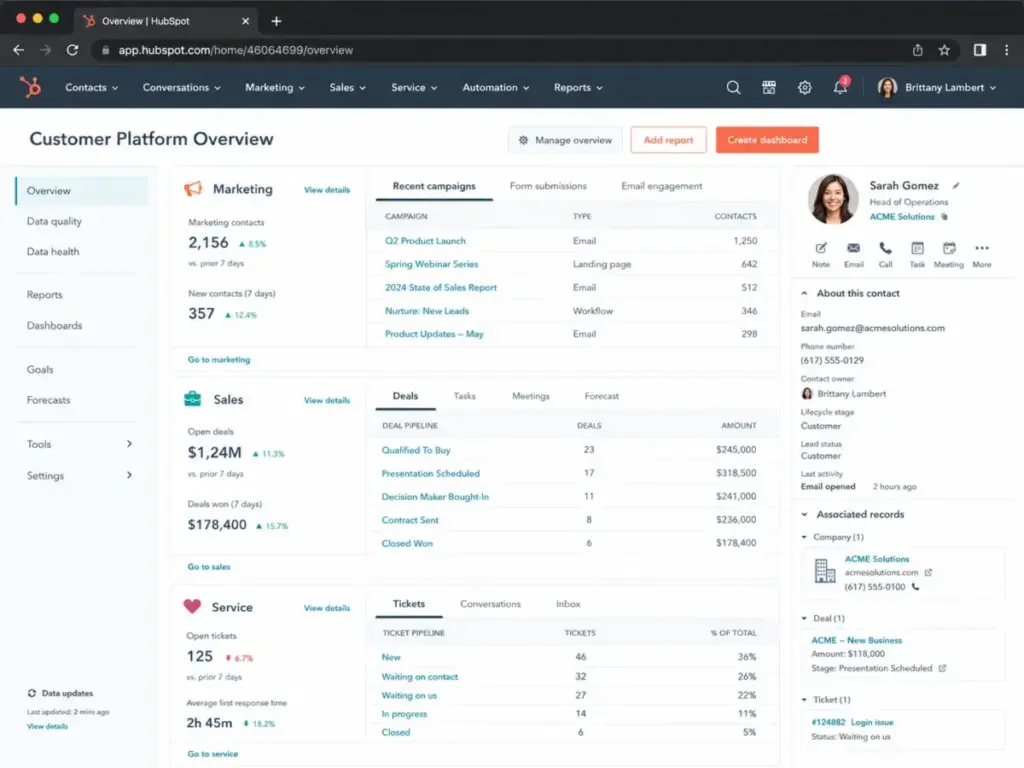This screenshot has width=1024, height=768.
Task: Select Forecasts in sidebar
Action: point(48,400)
